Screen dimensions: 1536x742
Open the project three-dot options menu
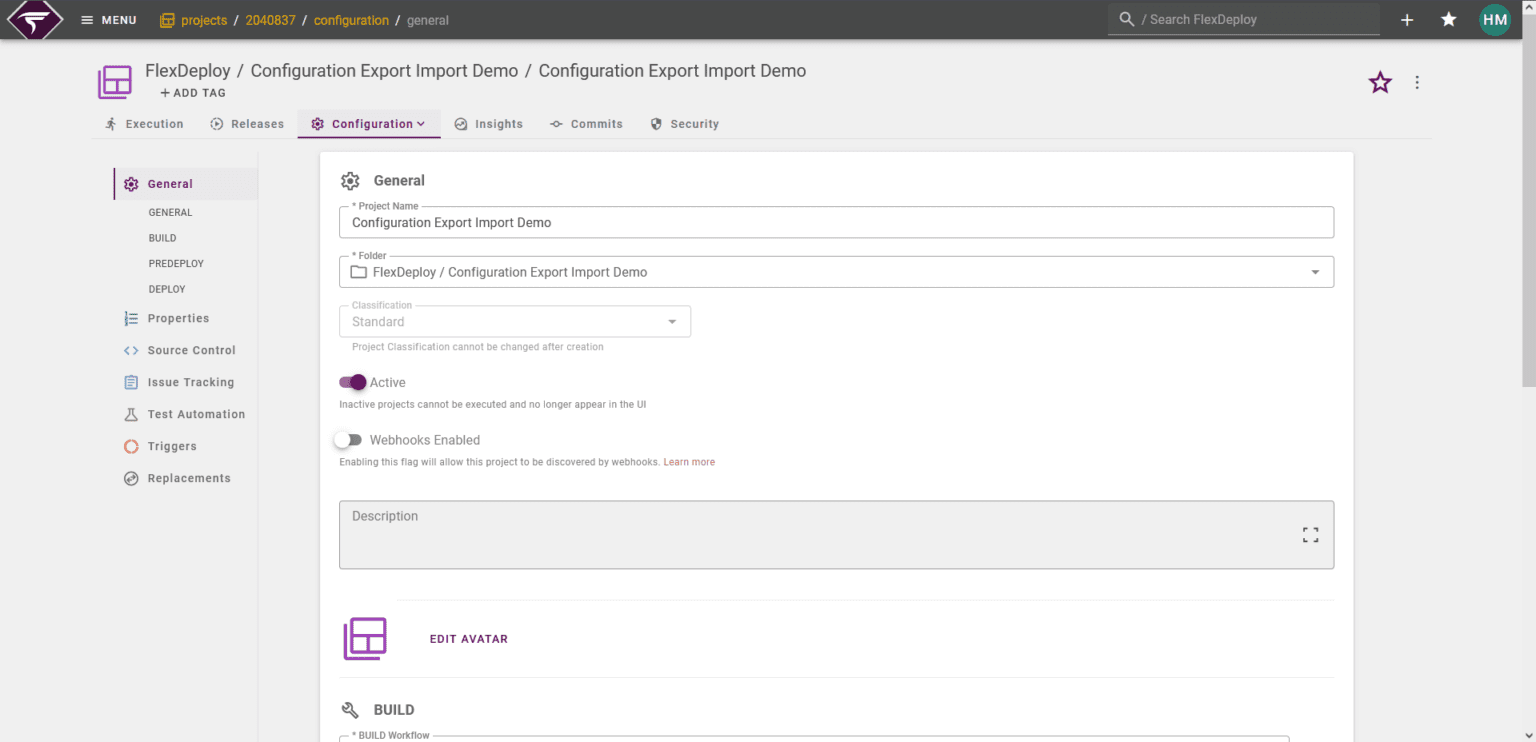point(1417,83)
